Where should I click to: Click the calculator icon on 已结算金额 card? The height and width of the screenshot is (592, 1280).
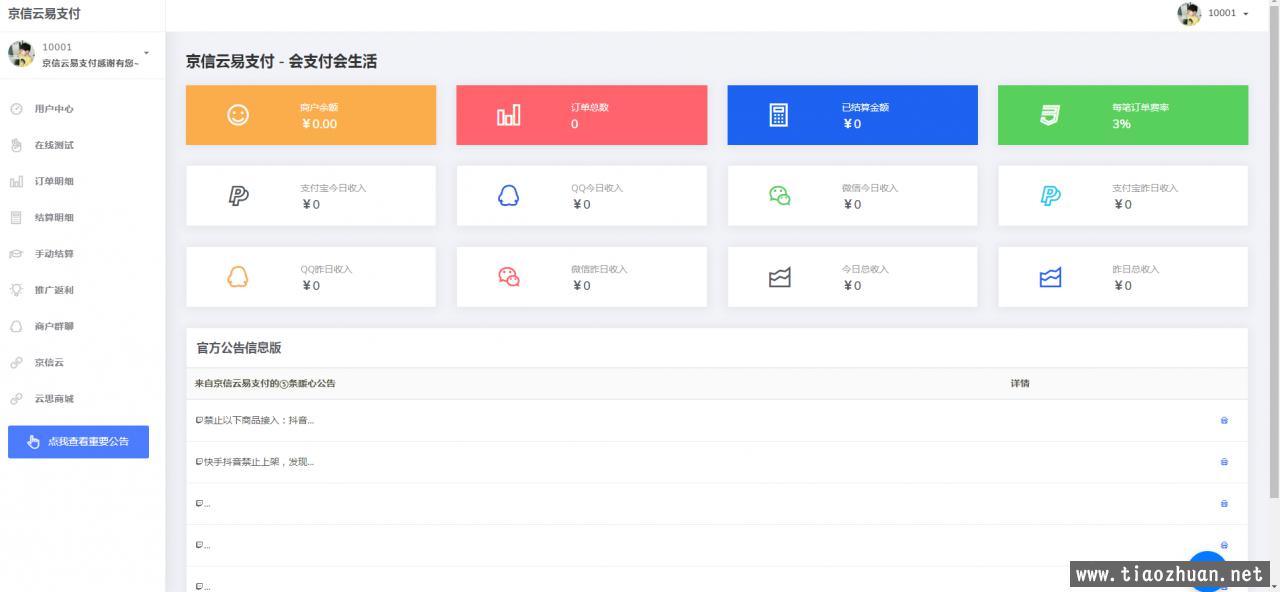[x=779, y=115]
